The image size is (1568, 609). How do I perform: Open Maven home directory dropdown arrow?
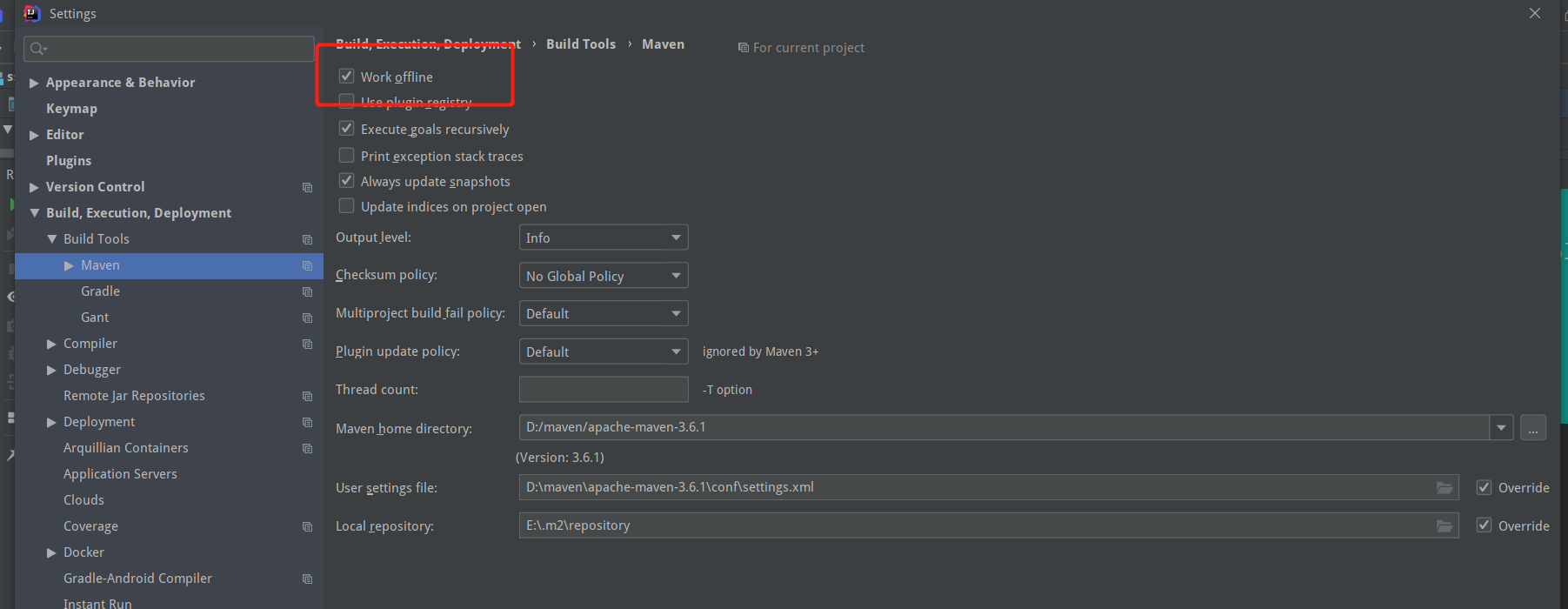click(1501, 427)
